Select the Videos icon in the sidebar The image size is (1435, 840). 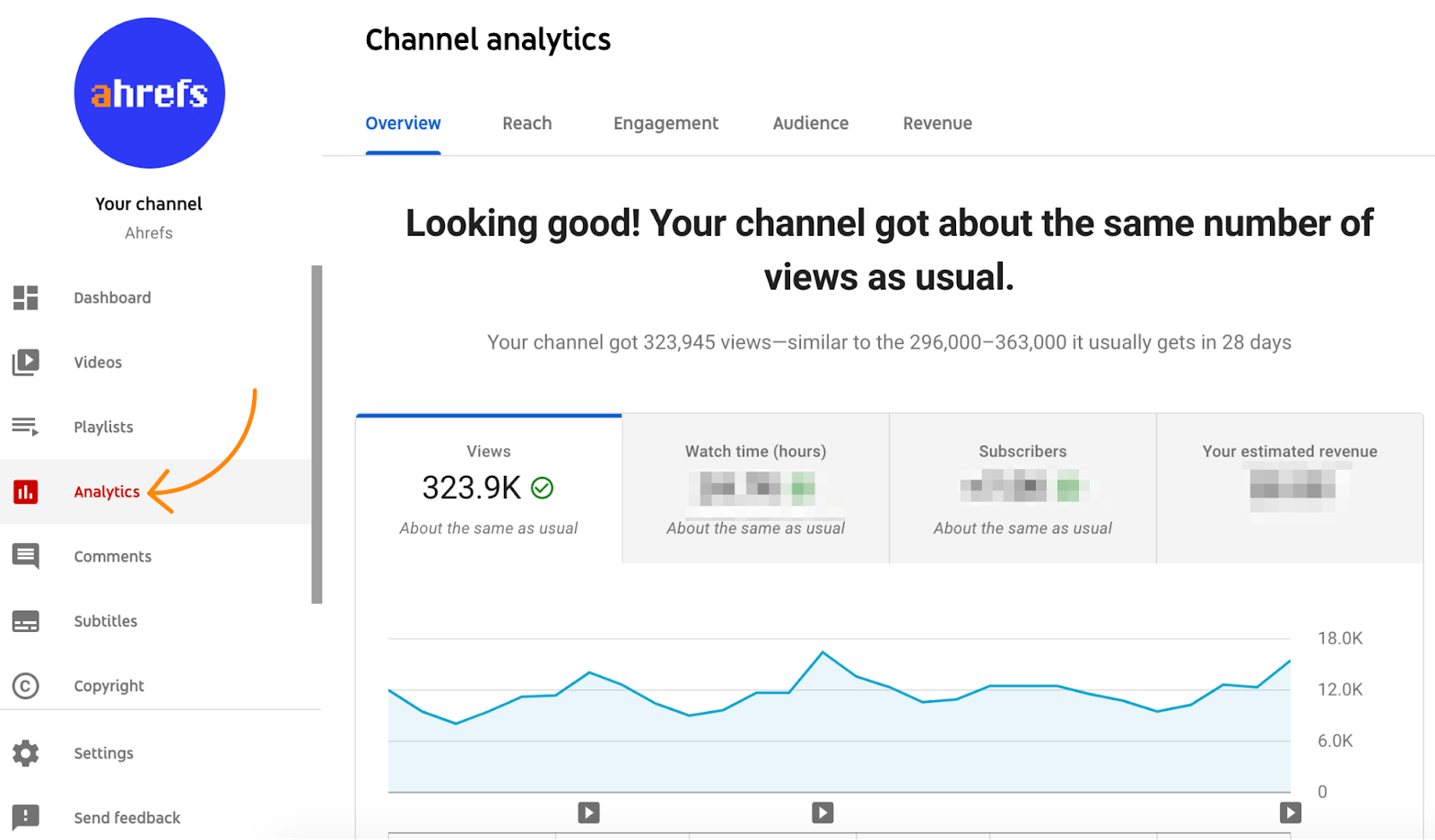click(x=26, y=361)
